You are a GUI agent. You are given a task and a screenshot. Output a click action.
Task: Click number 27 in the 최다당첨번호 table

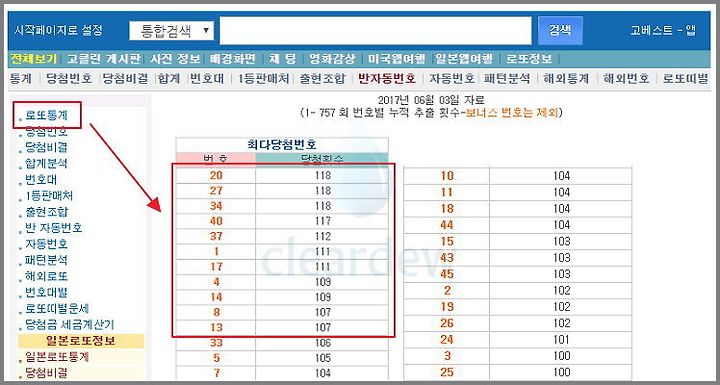pyautogui.click(x=216, y=191)
